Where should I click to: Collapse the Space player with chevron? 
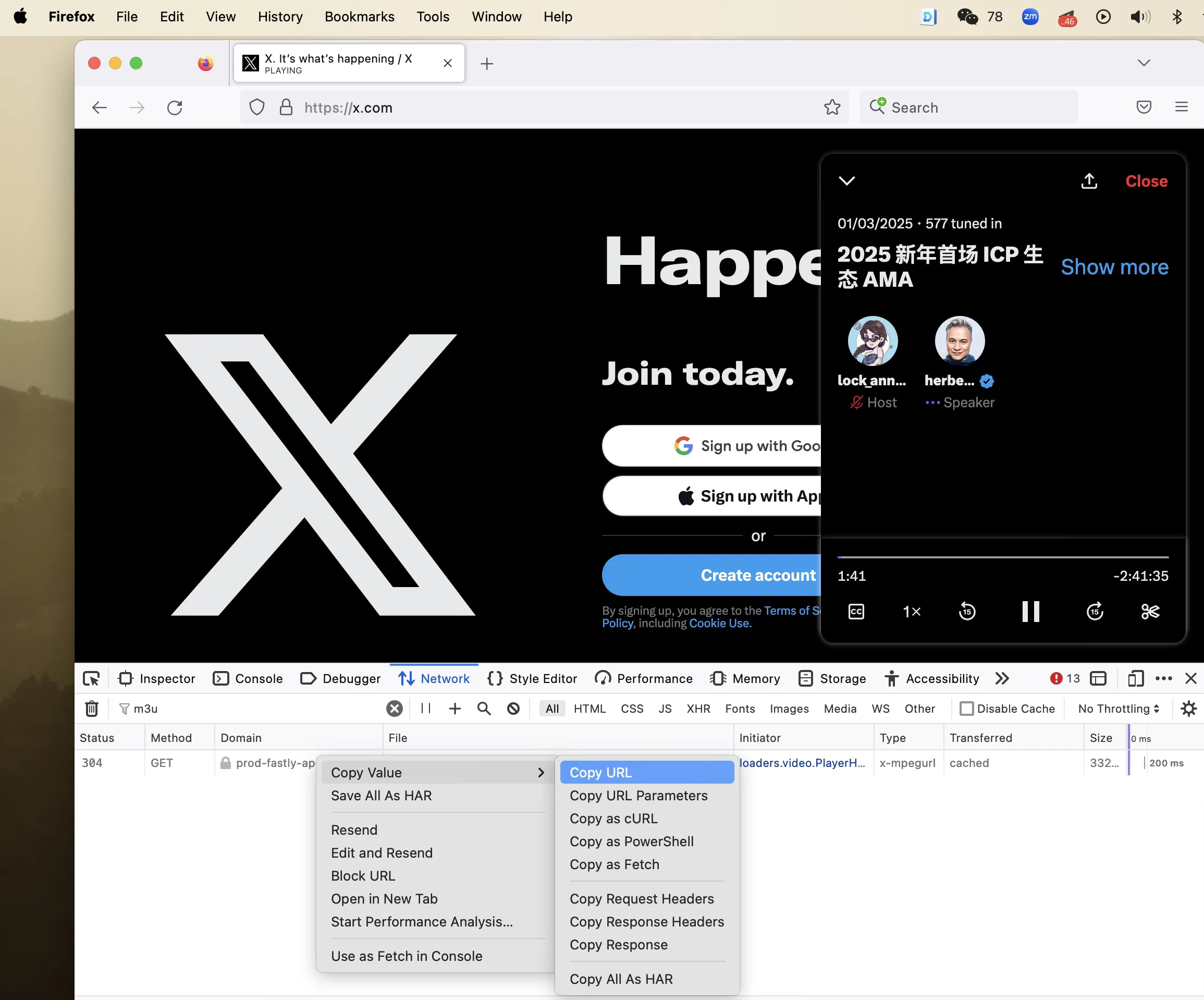point(847,181)
